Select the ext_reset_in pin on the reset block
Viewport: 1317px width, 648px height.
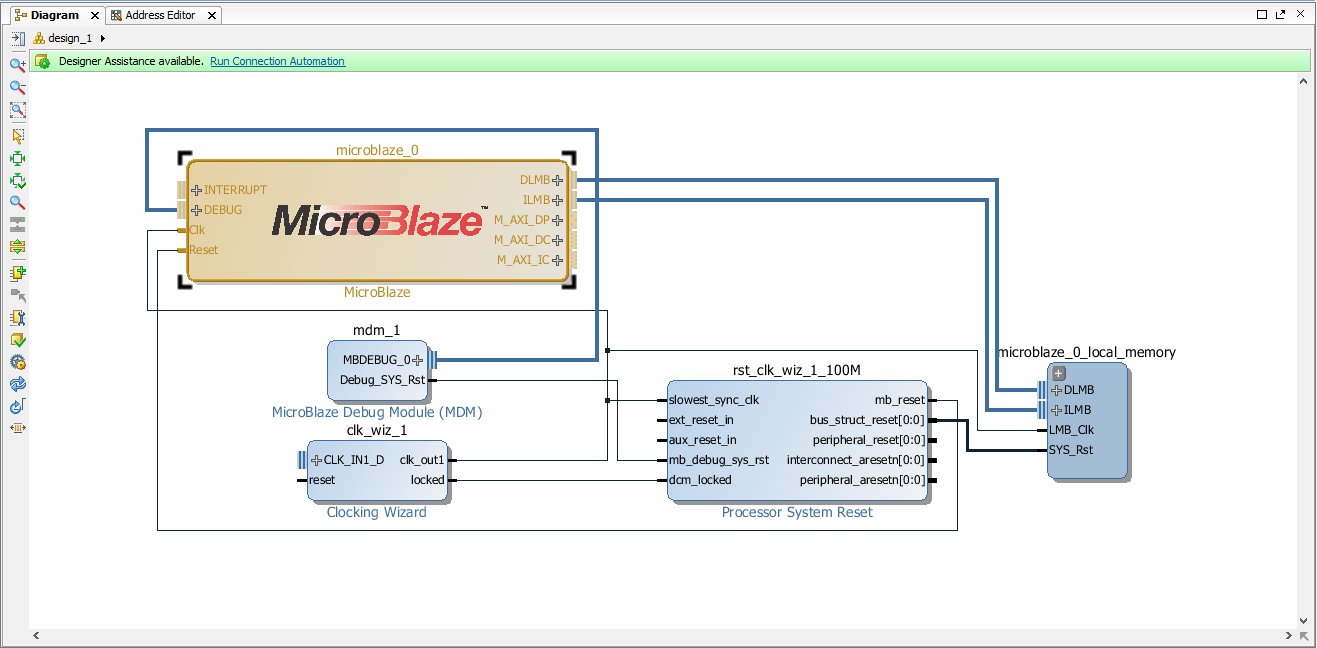(701, 420)
